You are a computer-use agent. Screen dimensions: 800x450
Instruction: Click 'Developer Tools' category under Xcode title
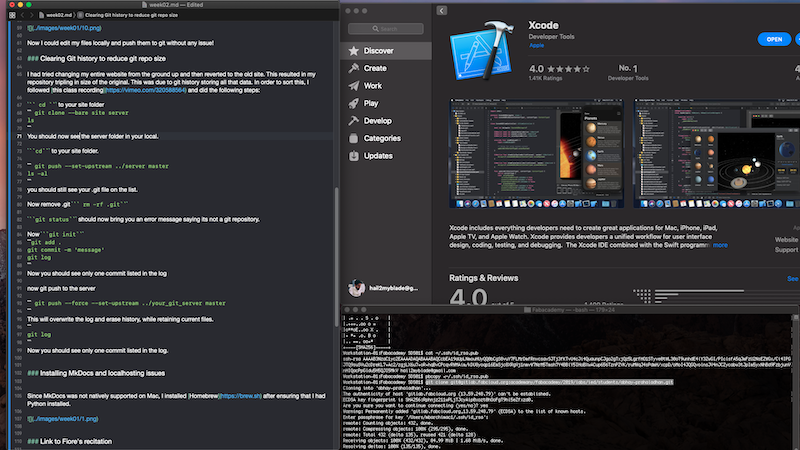551,37
